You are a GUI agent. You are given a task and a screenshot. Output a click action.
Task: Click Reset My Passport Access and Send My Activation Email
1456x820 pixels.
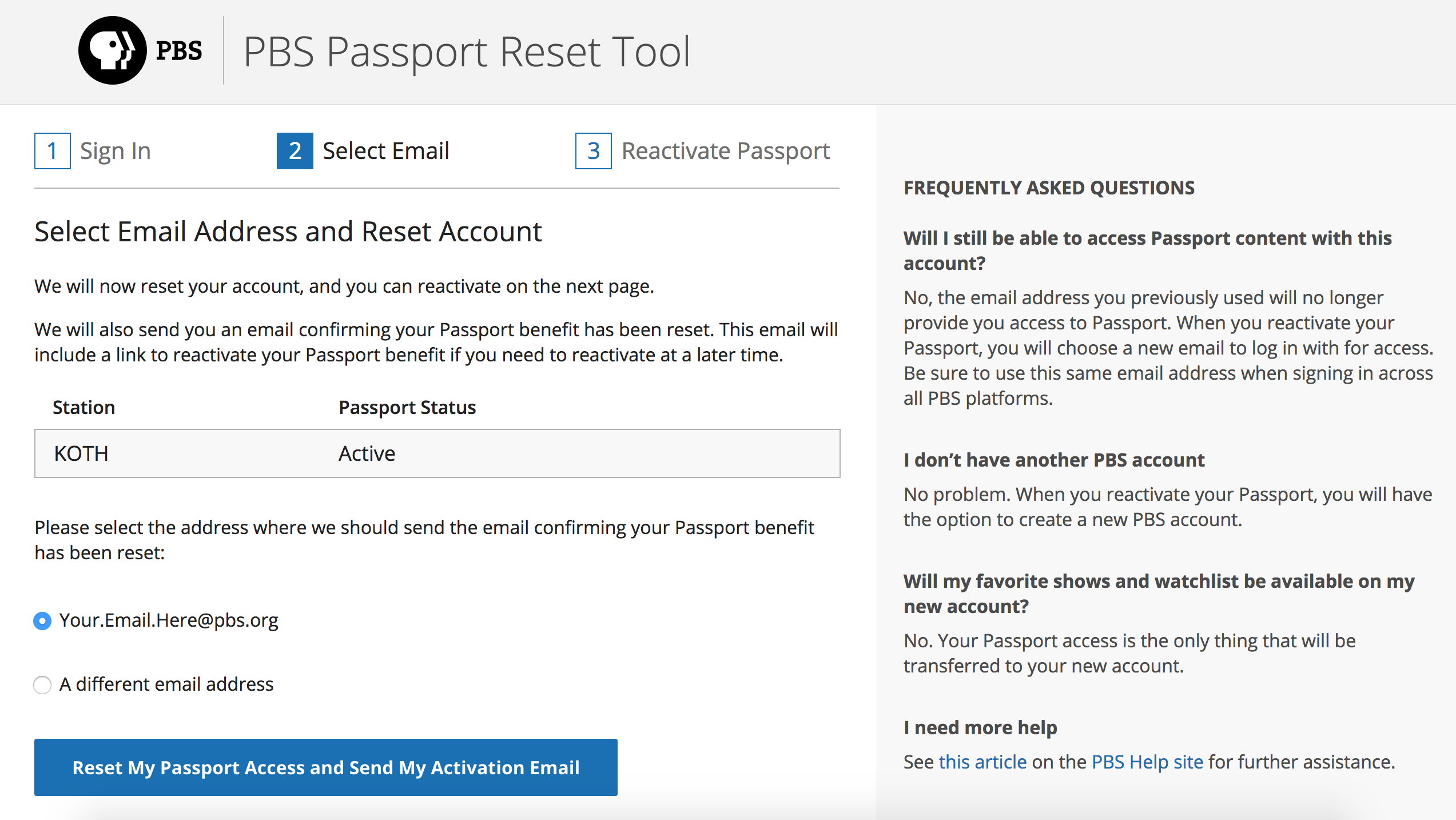pos(326,767)
